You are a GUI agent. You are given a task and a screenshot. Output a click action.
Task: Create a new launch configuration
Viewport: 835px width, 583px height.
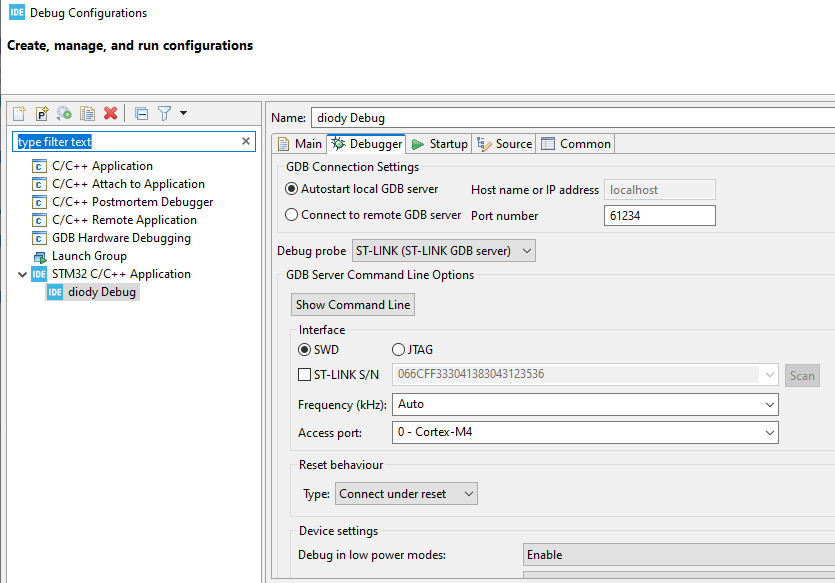pos(19,113)
